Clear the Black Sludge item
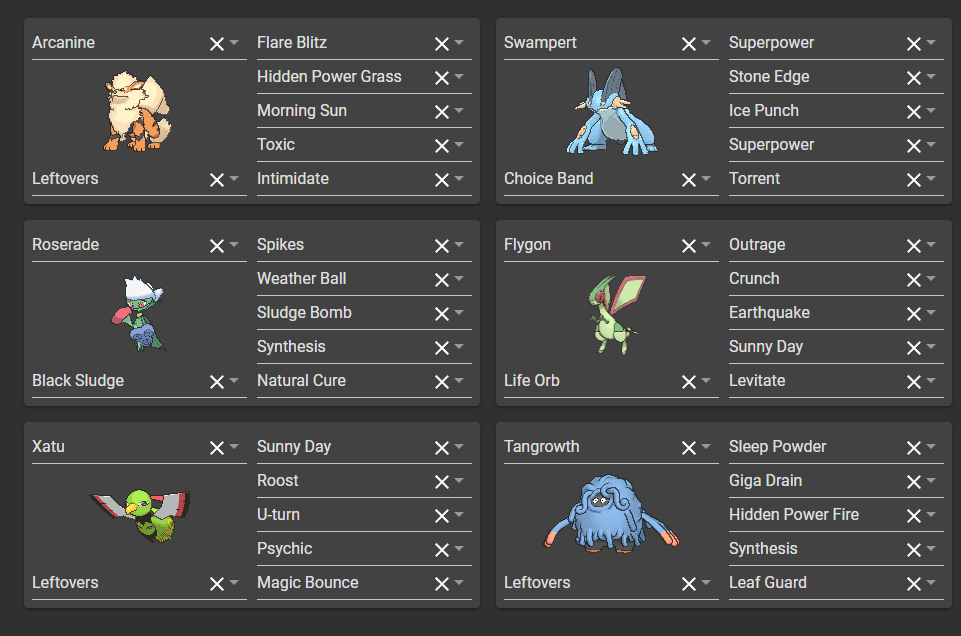 tap(216, 382)
